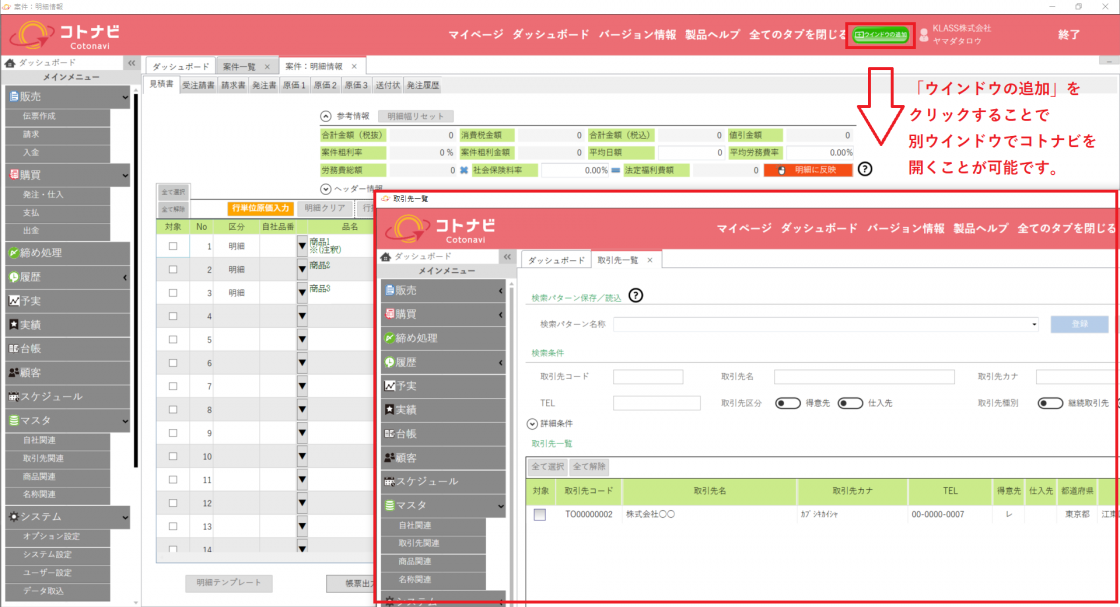
Task: Open dropdown arrow in 商品2 row
Action: click(302, 270)
